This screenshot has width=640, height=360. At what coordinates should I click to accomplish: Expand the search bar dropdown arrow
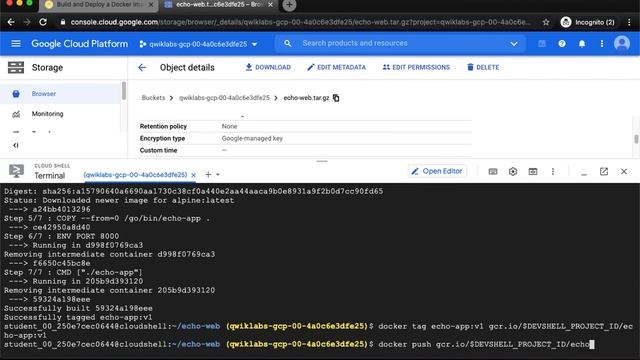point(514,44)
